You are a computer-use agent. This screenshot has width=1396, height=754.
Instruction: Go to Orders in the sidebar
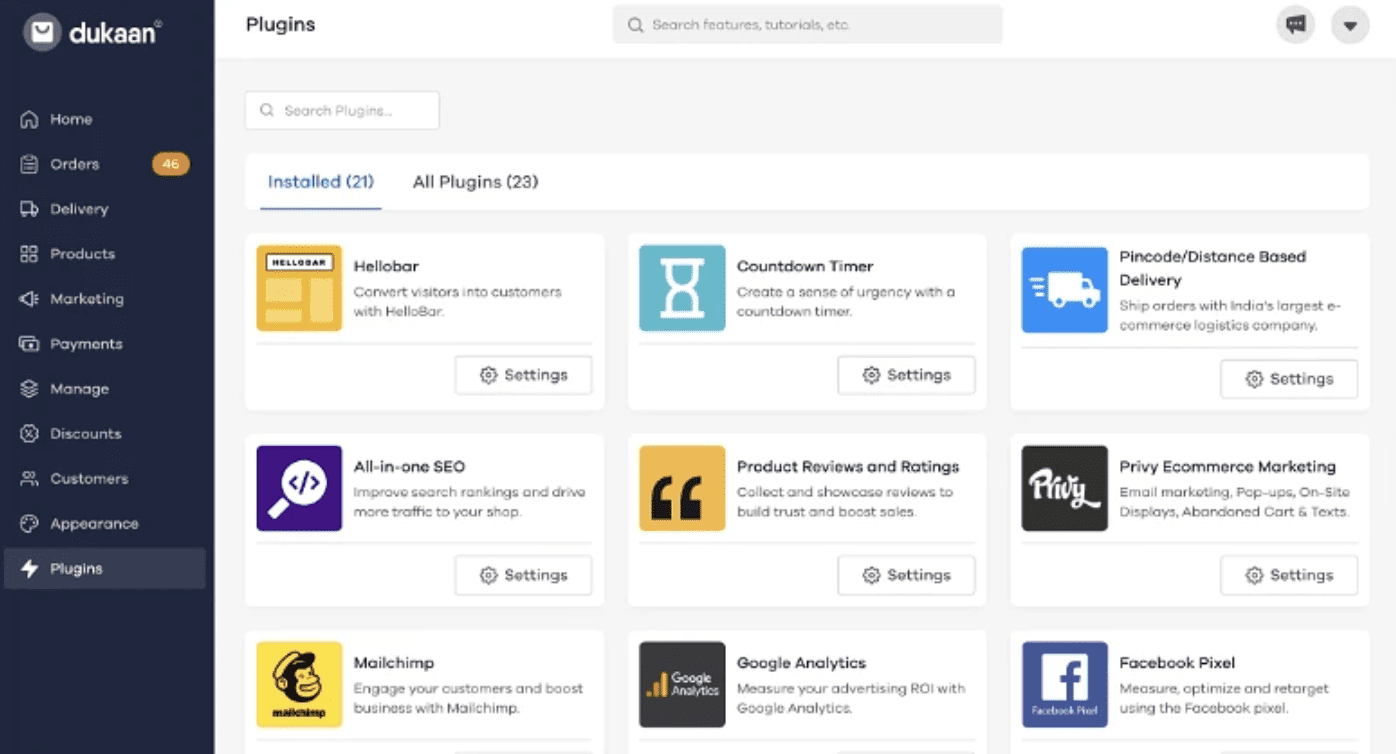[x=105, y=164]
